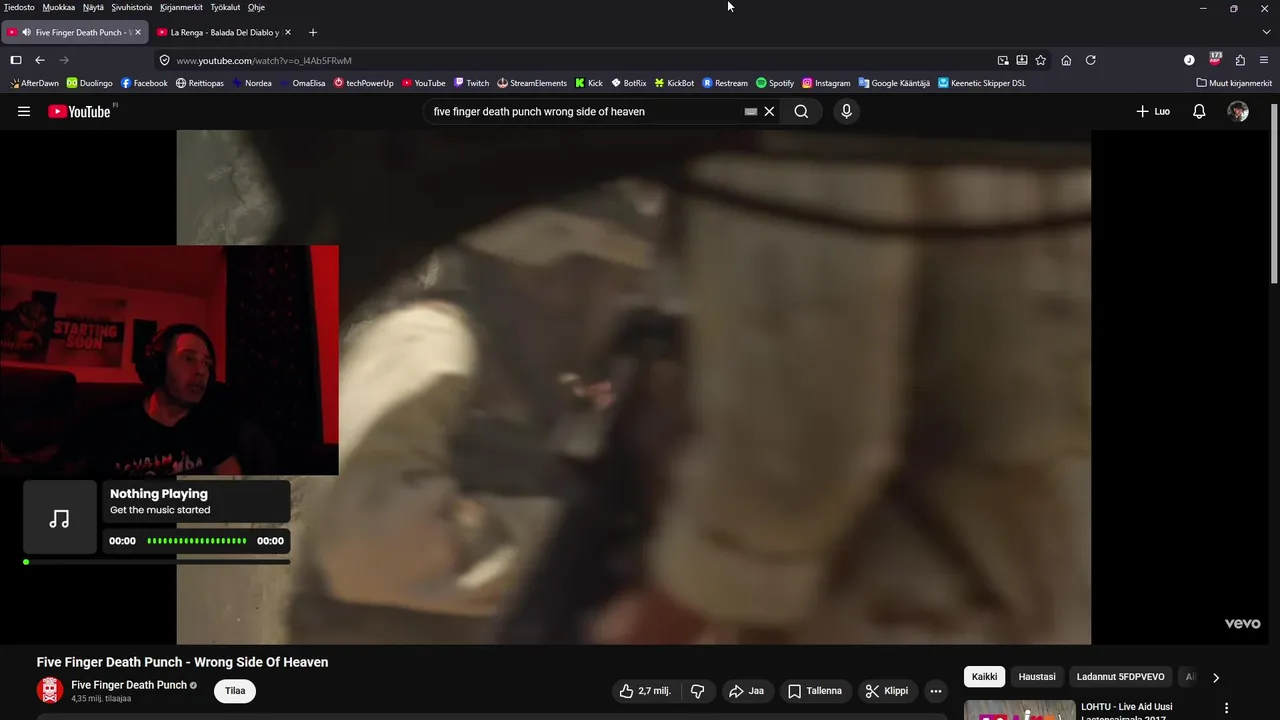Image resolution: width=1280 pixels, height=720 pixels.
Task: Navigate back with browser back arrow
Action: [40, 60]
